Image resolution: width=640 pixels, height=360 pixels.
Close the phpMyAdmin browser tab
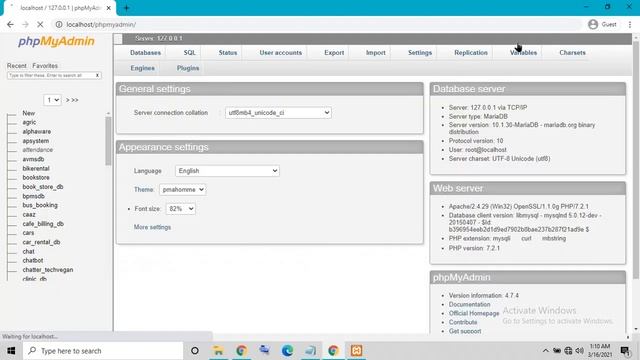coord(109,8)
